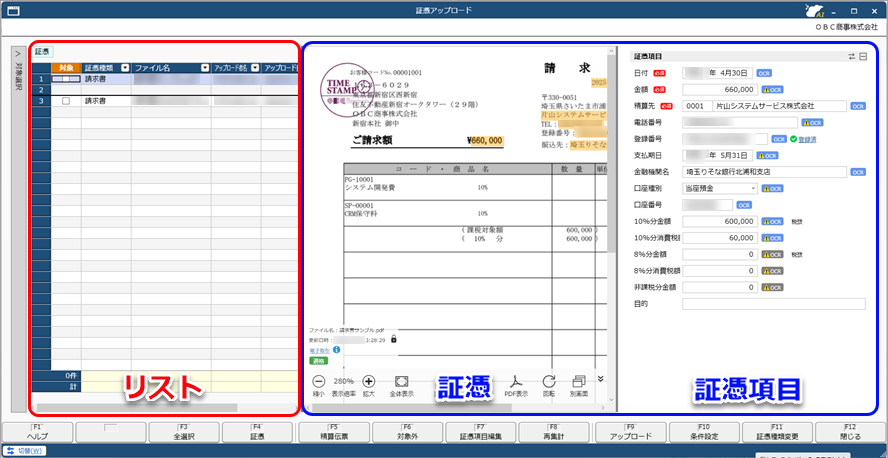Click the OCR warning badge for 電話番号
888x458 pixels.
[x=812, y=122]
